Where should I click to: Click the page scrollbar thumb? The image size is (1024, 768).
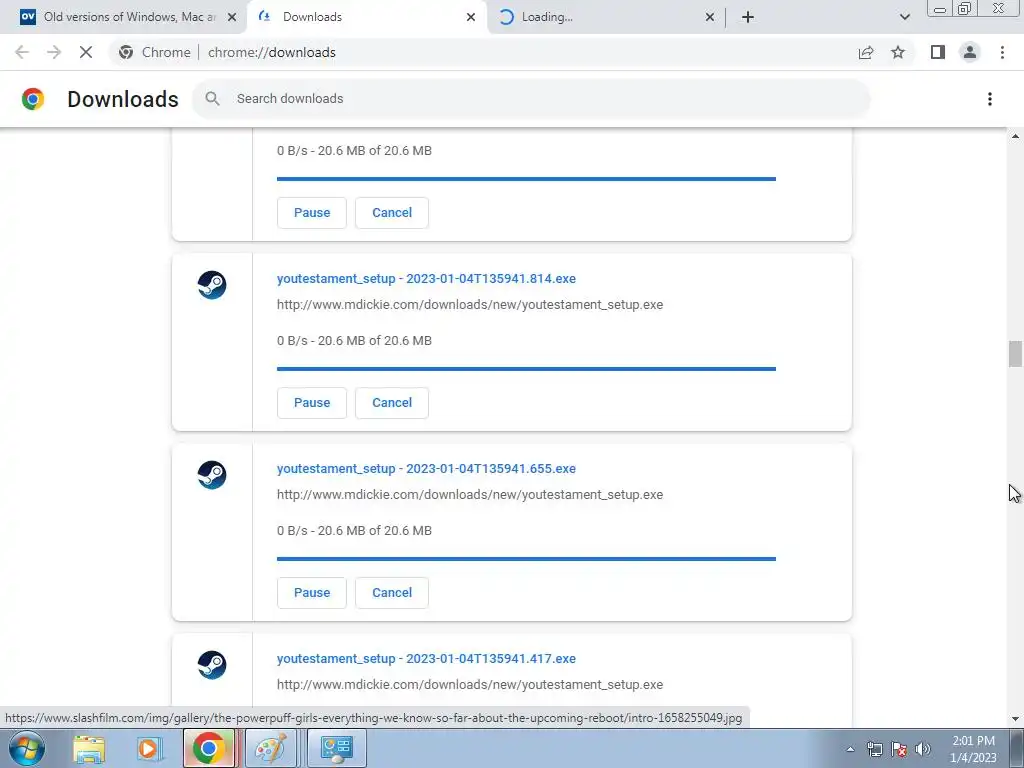1015,354
